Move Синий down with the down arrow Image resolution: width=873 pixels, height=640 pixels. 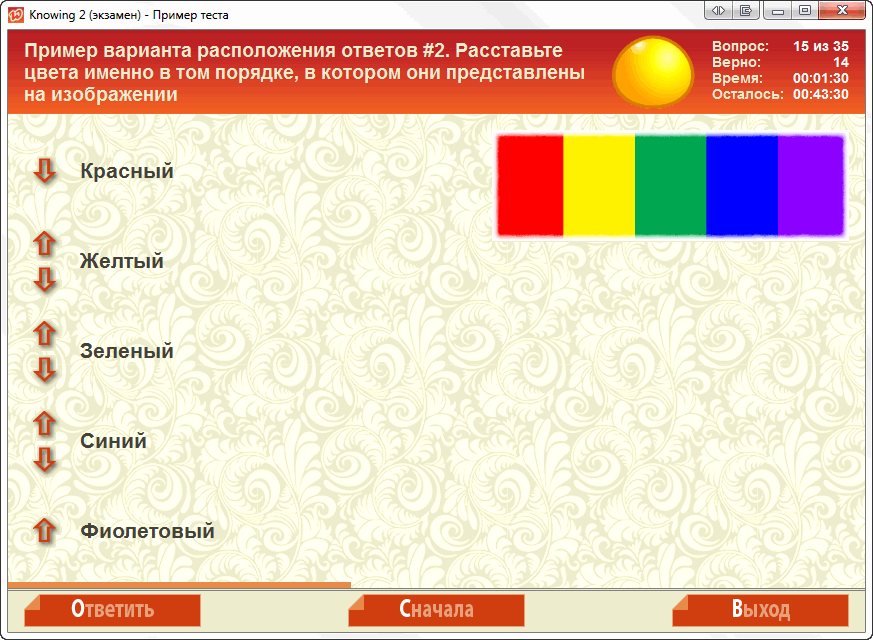[x=45, y=459]
